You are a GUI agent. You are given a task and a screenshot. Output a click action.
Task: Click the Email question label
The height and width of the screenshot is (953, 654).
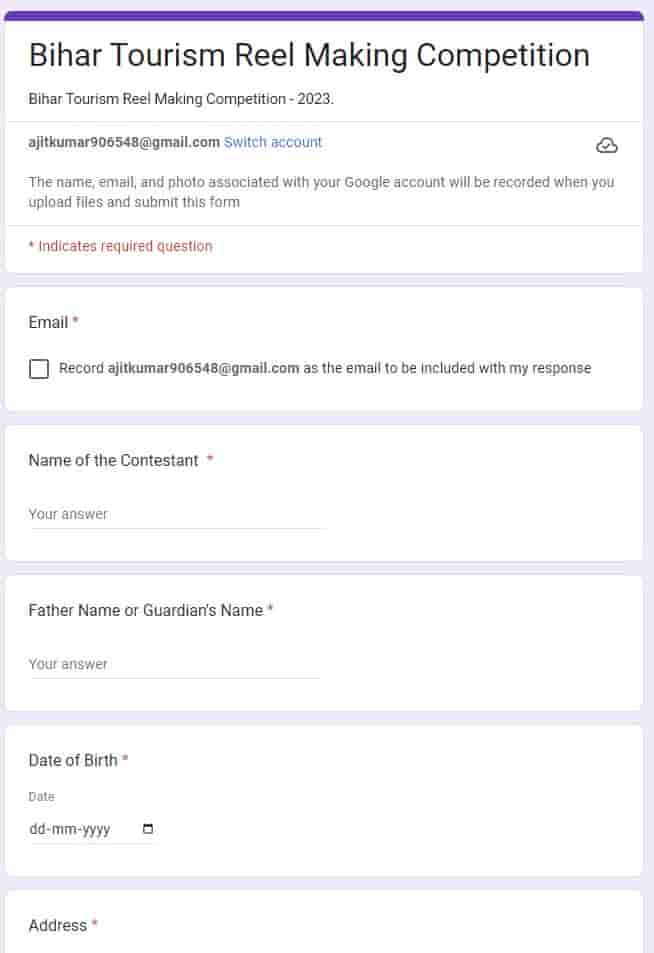pos(48,322)
